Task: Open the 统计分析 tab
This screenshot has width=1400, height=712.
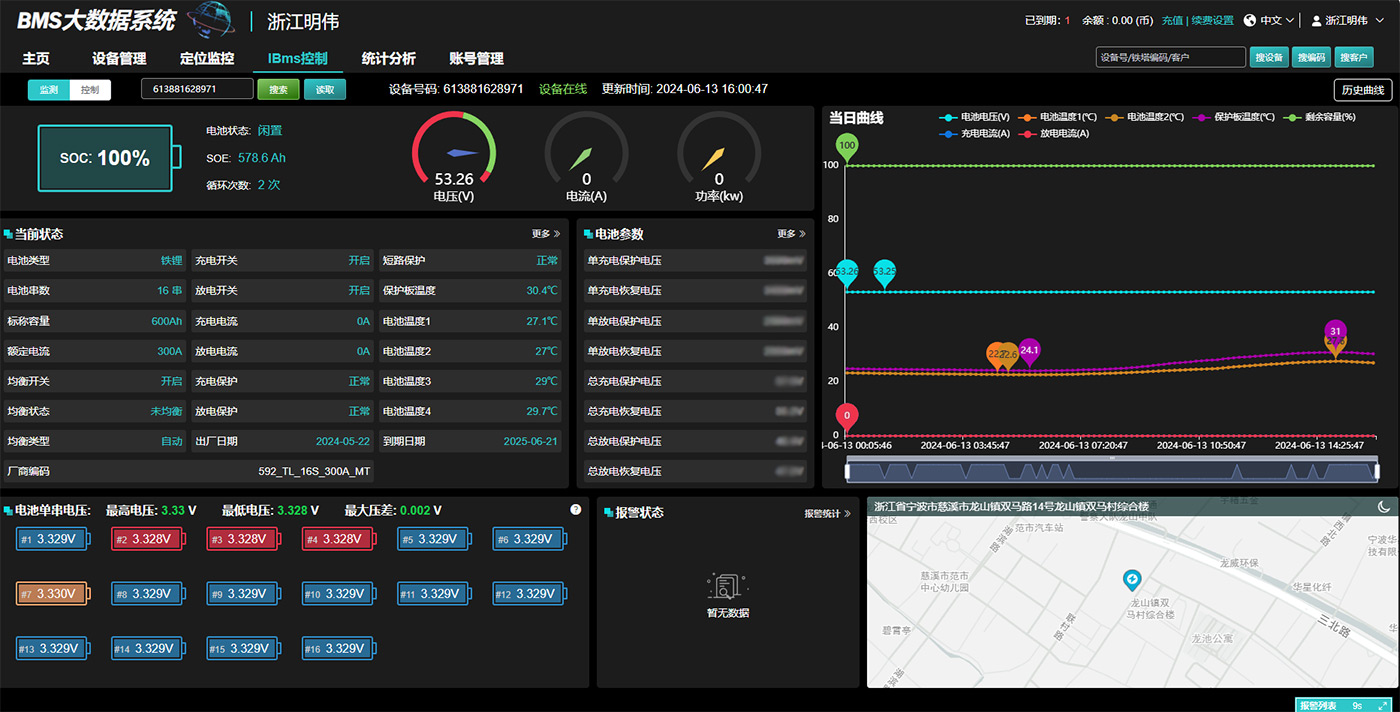Action: coord(388,59)
